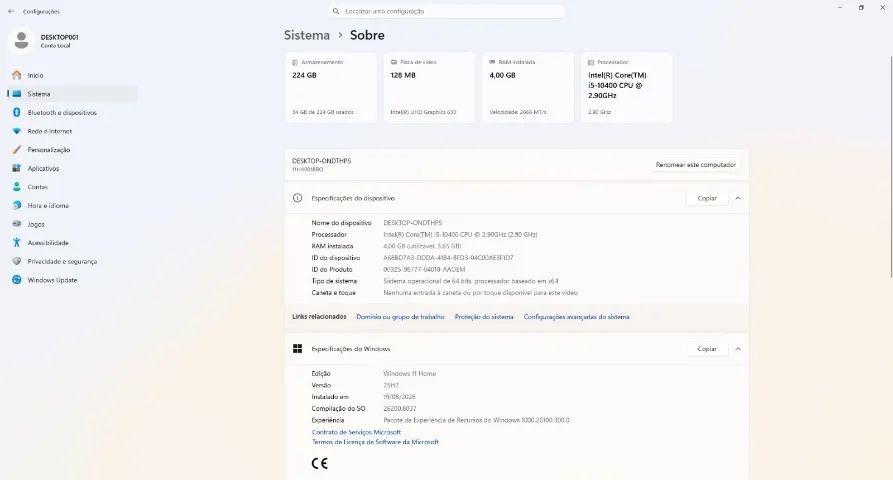The width and height of the screenshot is (893, 480).
Task: Focus the Localizar uma configuração search field
Action: tap(447, 11)
